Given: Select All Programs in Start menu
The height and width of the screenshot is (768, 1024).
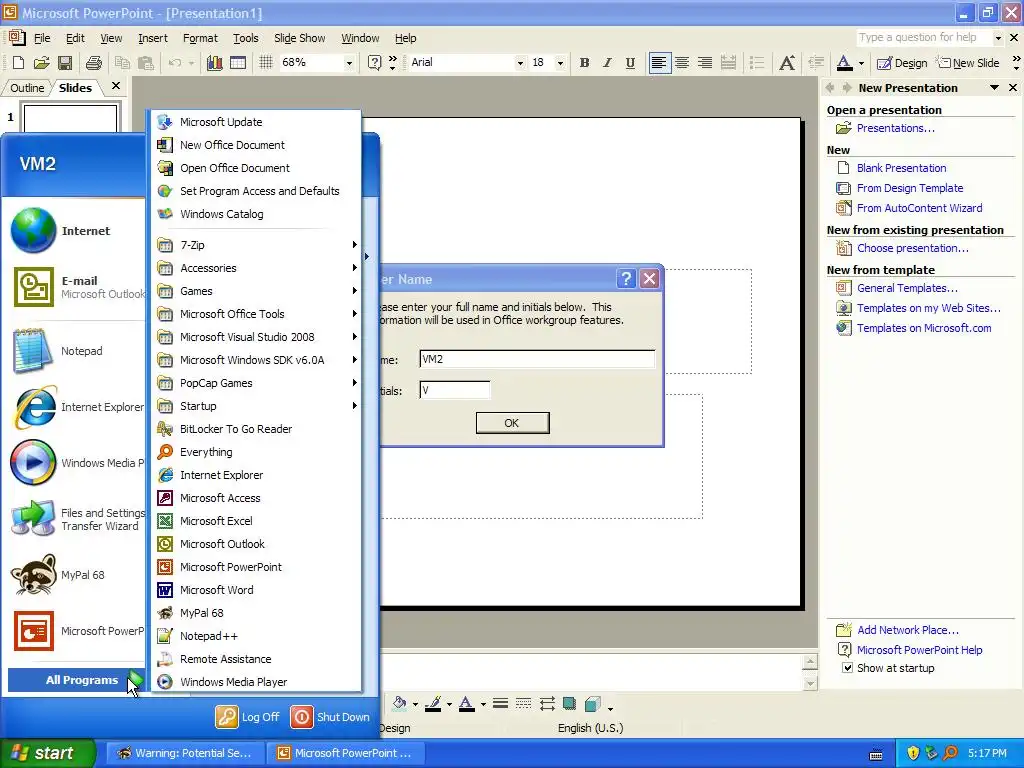Looking at the screenshot, I should (x=75, y=680).
